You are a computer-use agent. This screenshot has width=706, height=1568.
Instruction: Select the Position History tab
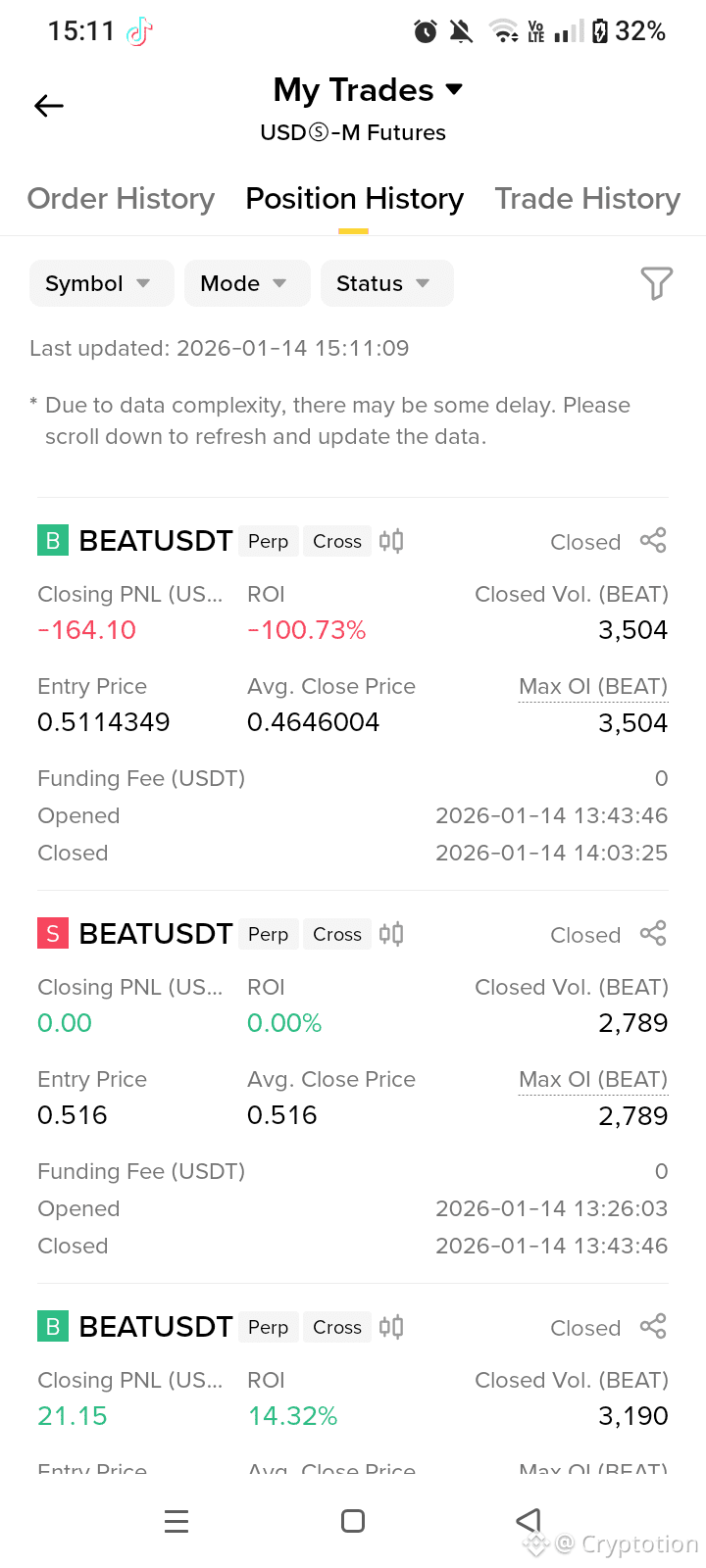click(x=354, y=199)
